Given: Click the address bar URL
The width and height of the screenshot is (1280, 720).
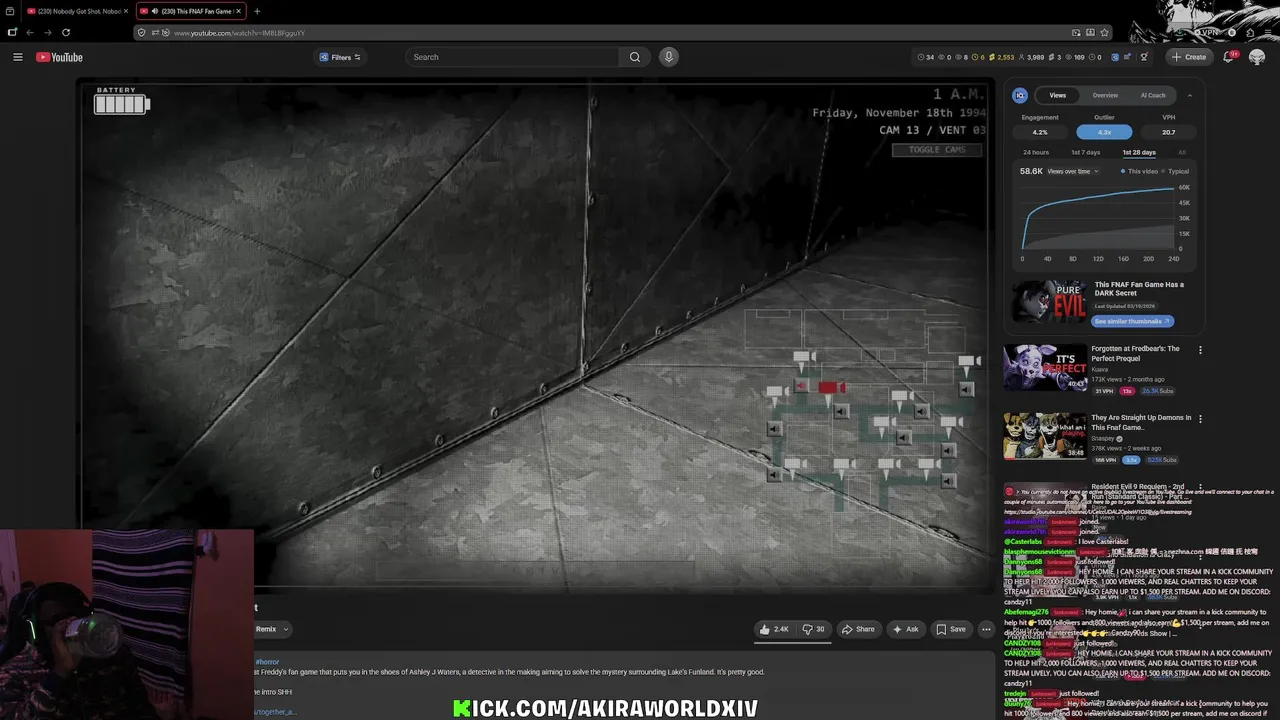Looking at the screenshot, I should click(240, 33).
